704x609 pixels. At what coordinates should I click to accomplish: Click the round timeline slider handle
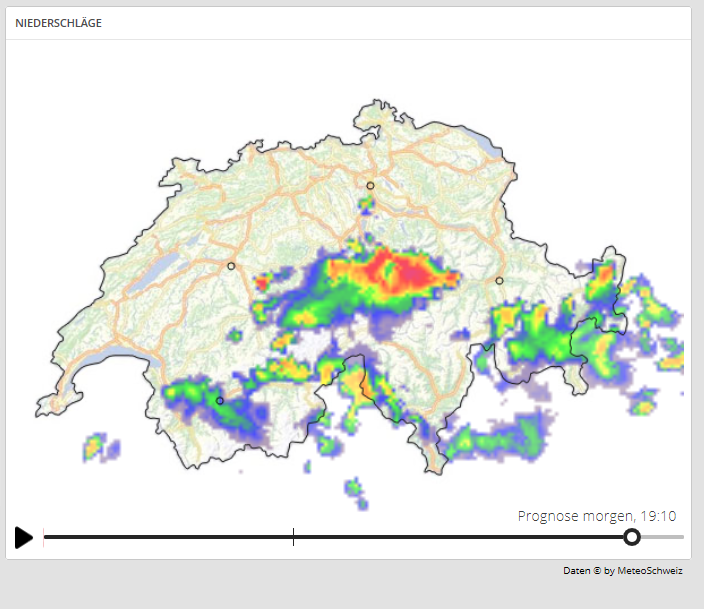coord(632,537)
